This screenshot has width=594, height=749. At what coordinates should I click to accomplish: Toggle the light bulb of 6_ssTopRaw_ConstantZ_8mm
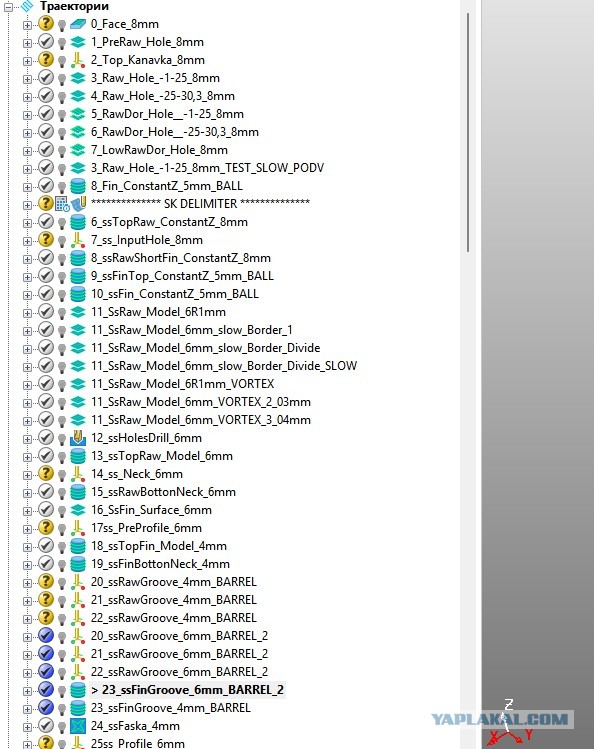click(x=62, y=224)
